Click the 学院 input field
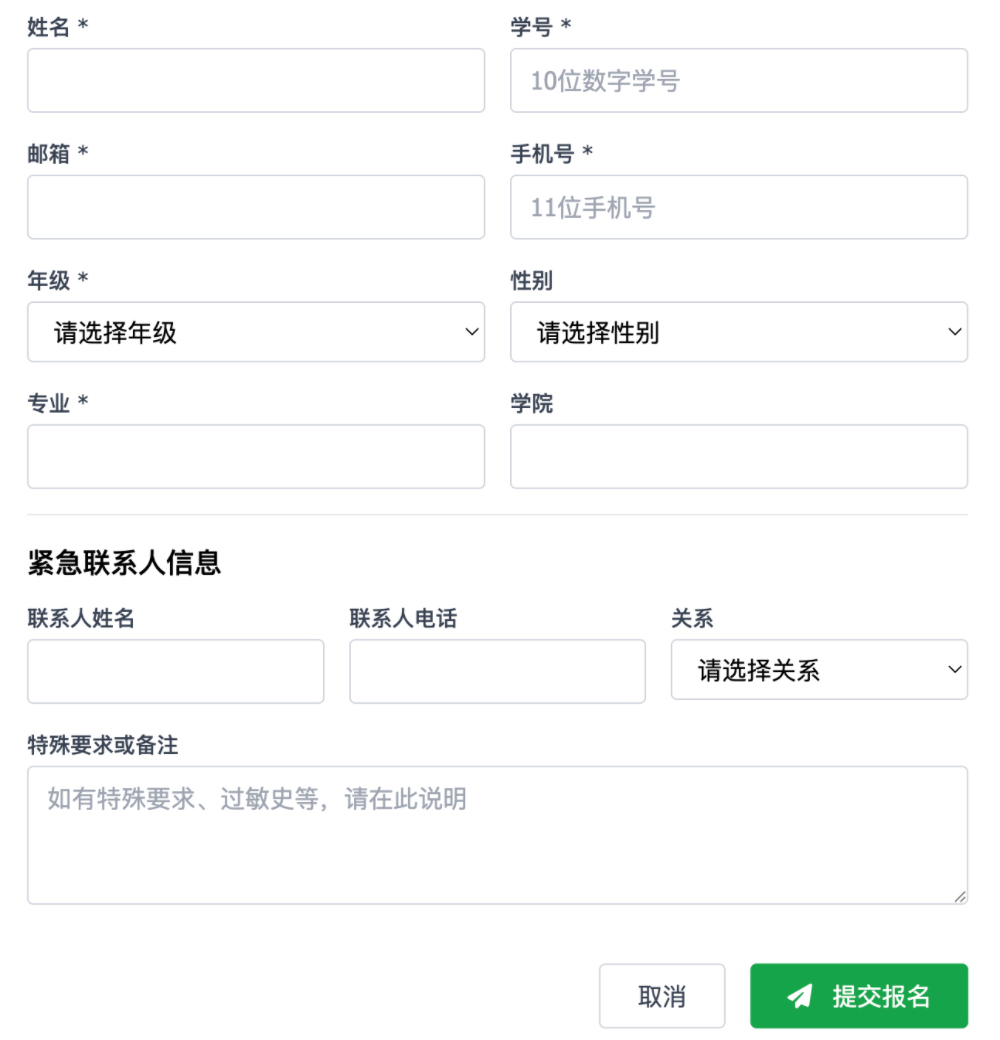 click(x=738, y=456)
